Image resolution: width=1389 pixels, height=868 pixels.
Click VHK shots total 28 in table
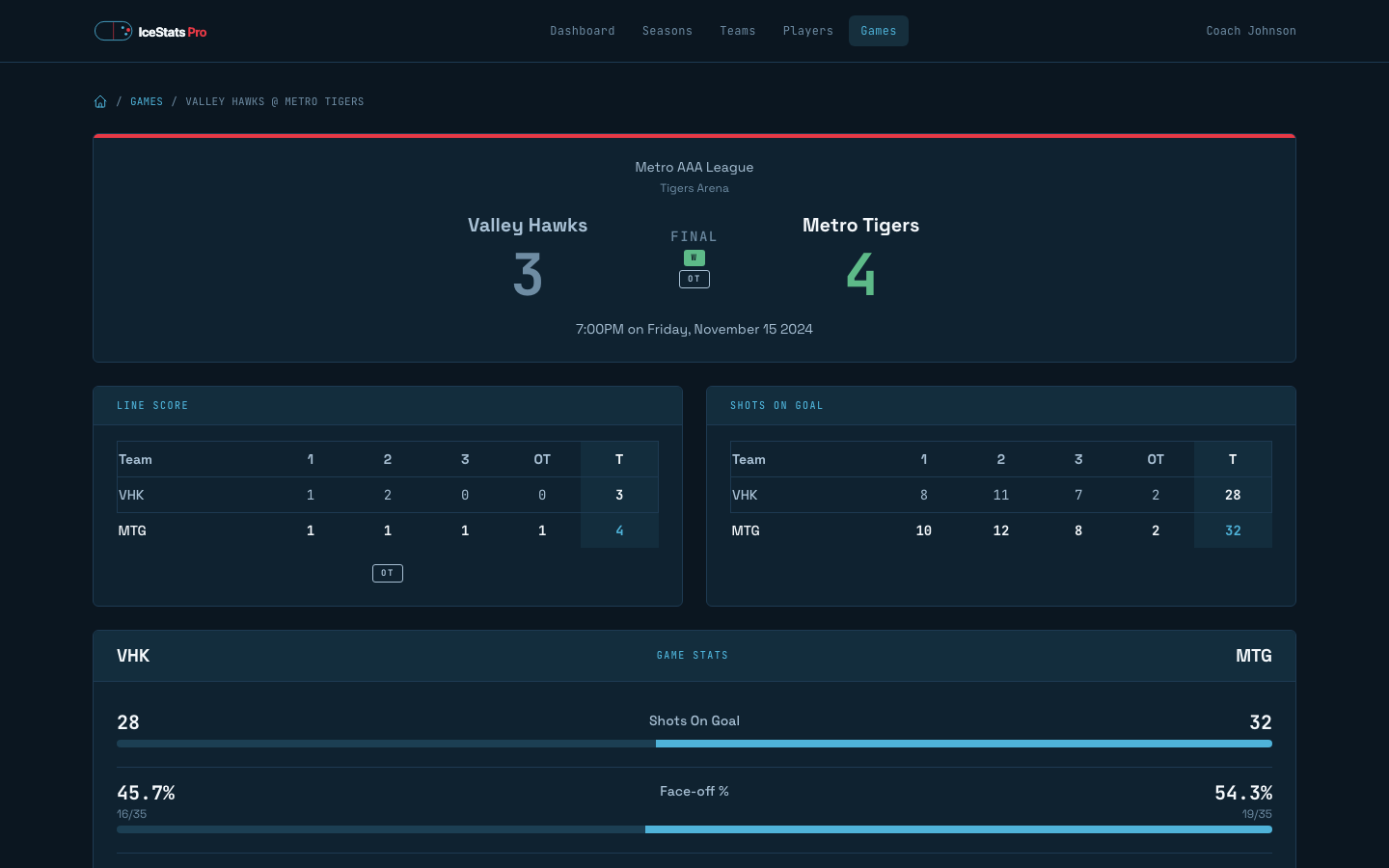point(1233,495)
